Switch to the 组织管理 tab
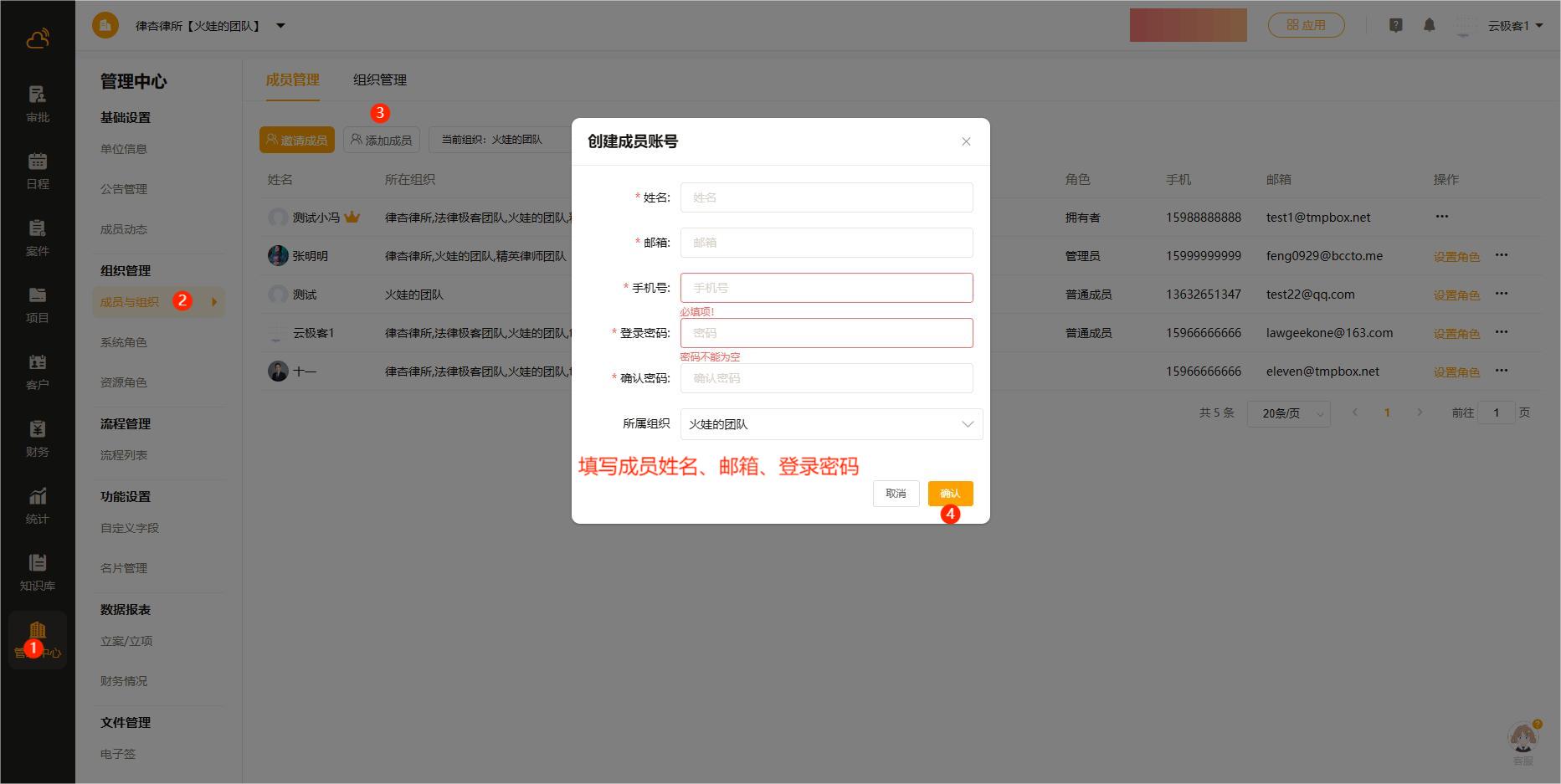Viewport: 1561px width, 784px height. [x=379, y=80]
